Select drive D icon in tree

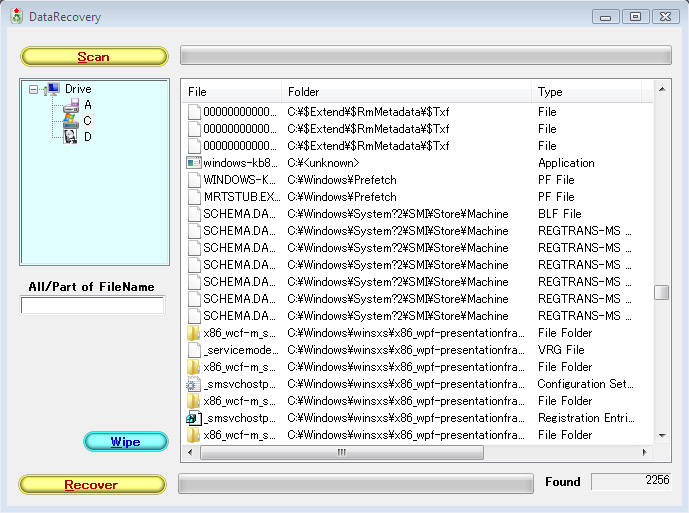[x=71, y=136]
